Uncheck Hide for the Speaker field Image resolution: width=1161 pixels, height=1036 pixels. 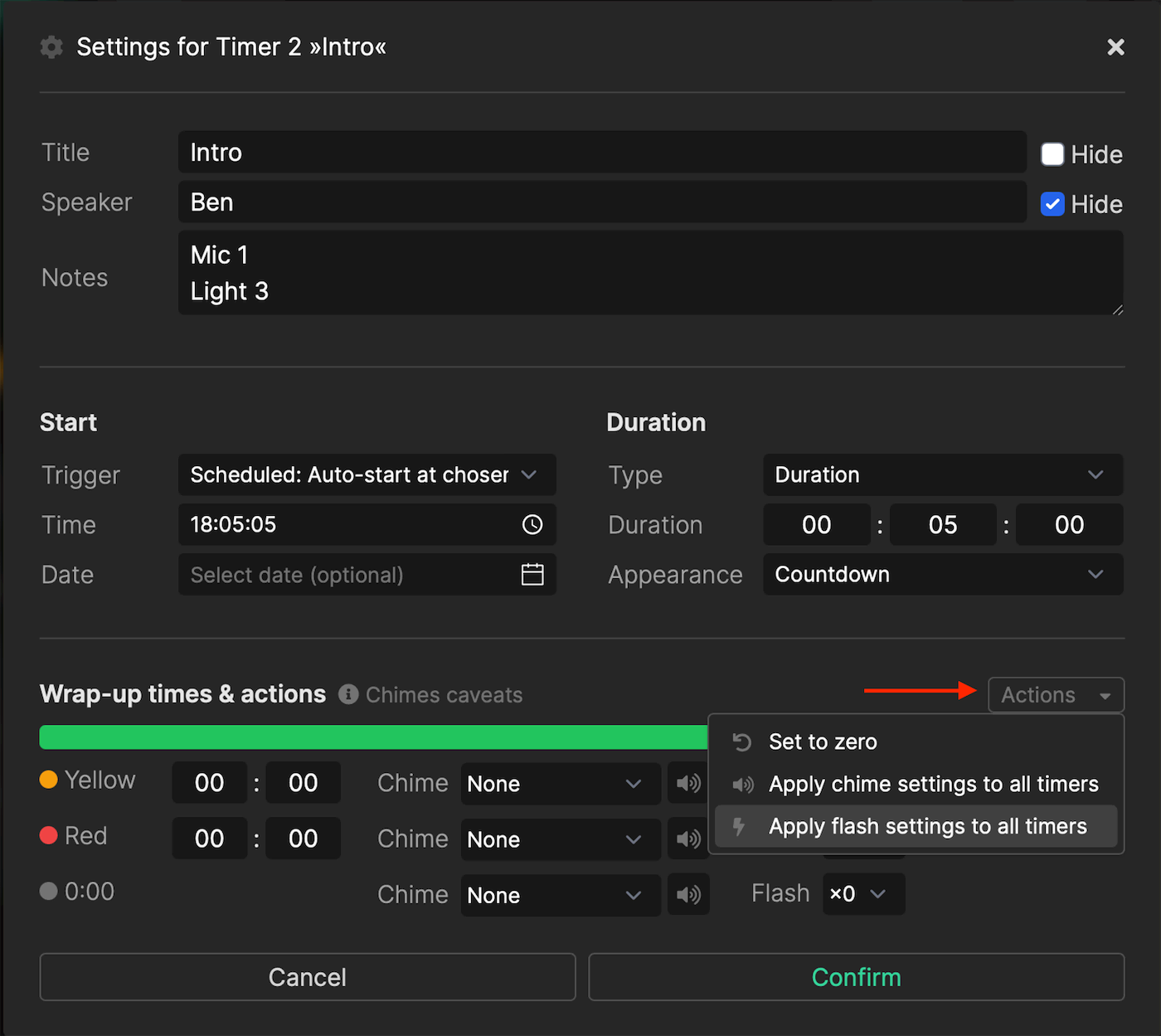(x=1052, y=204)
